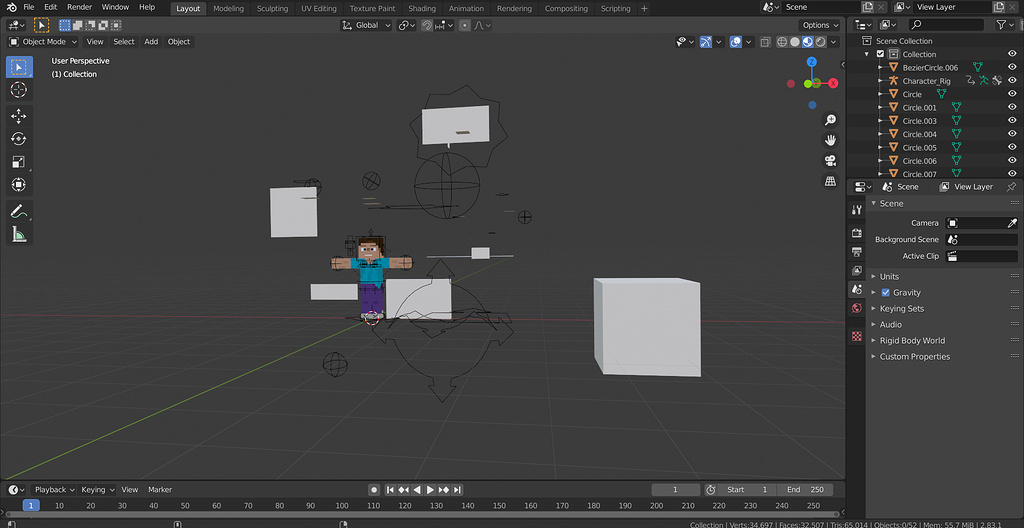Image resolution: width=1024 pixels, height=528 pixels.
Task: Pin the properties editor context
Action: (x=1012, y=187)
